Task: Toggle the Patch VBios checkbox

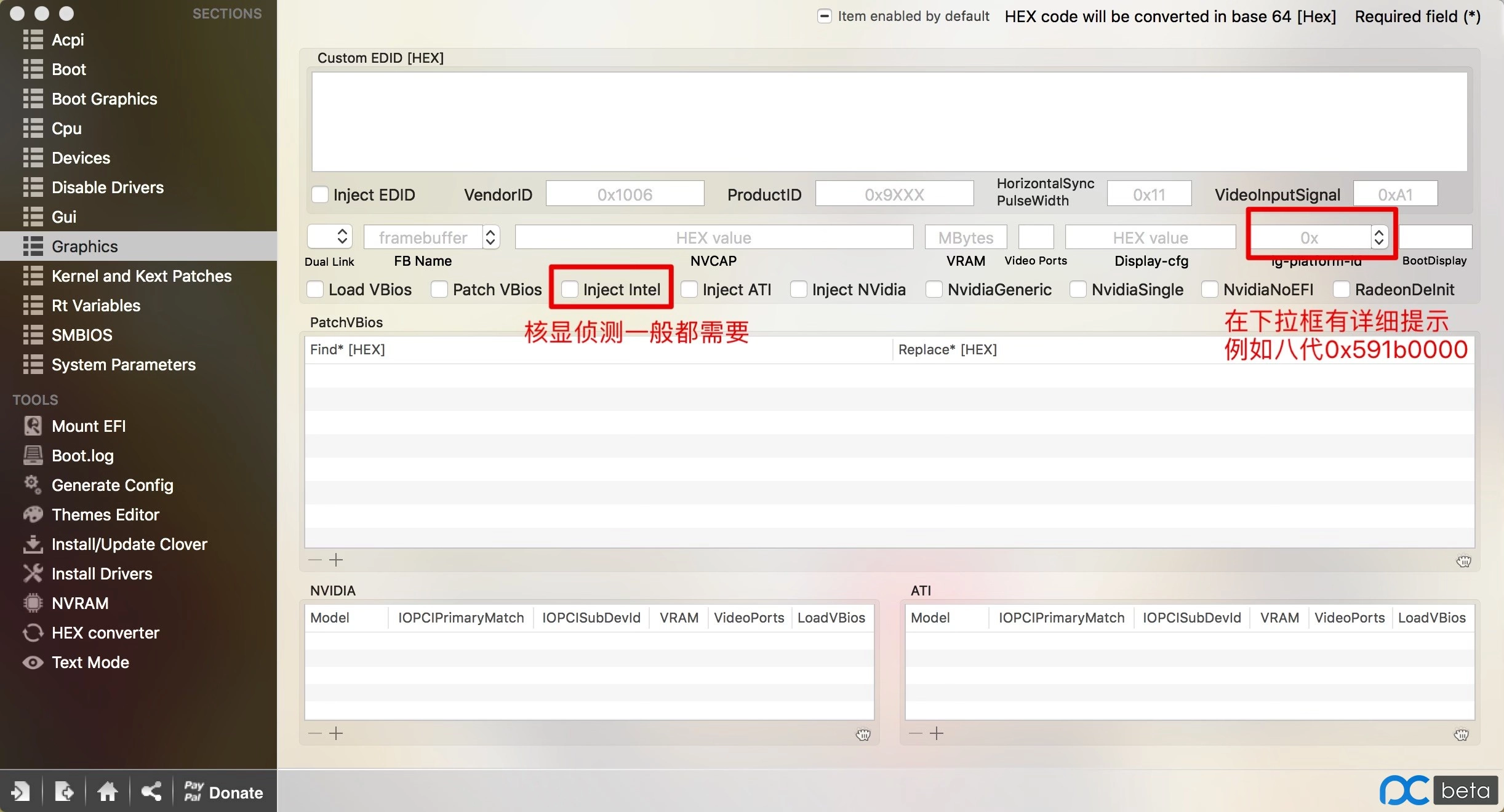Action: click(439, 289)
